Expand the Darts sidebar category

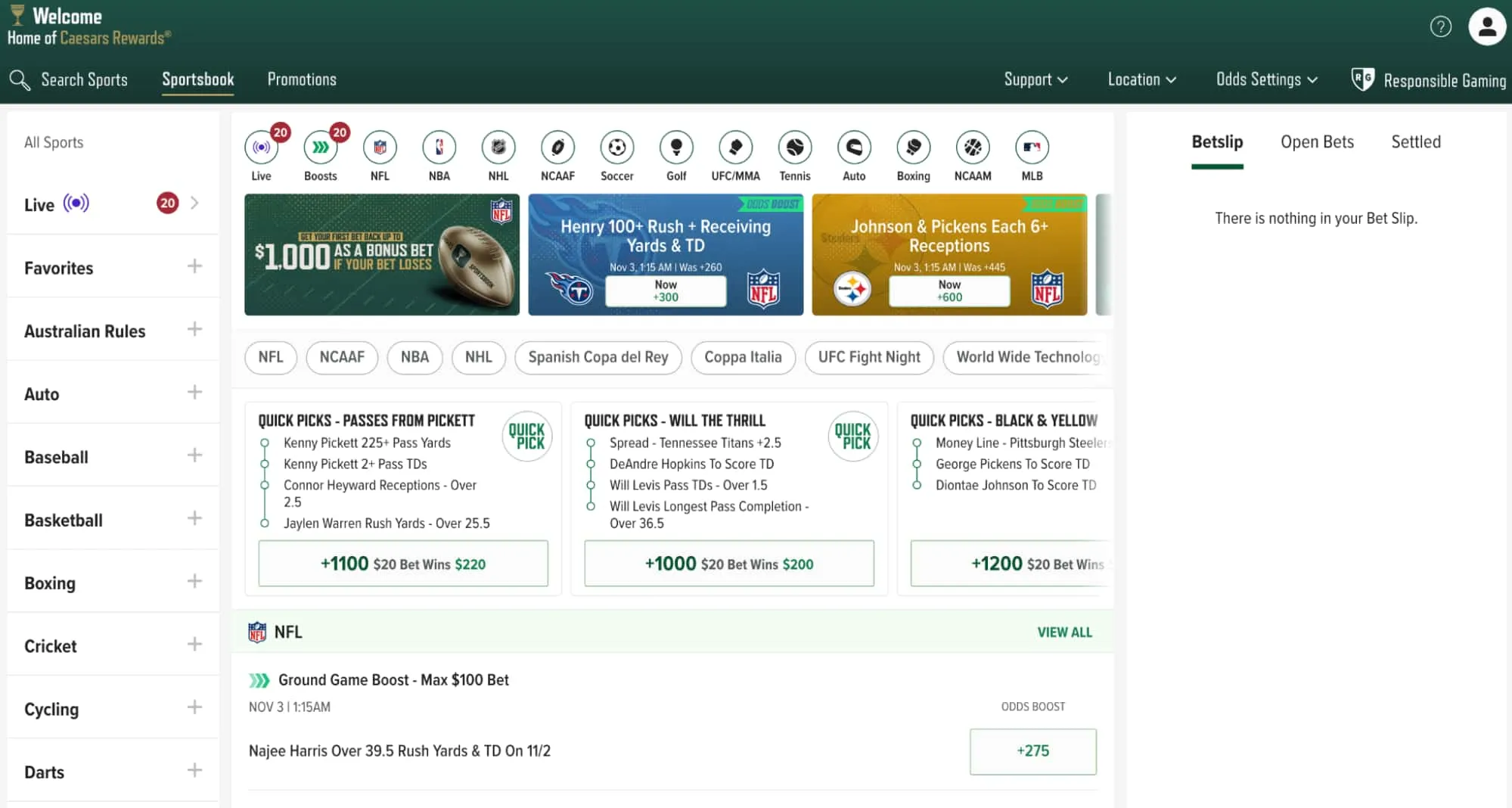coord(194,770)
